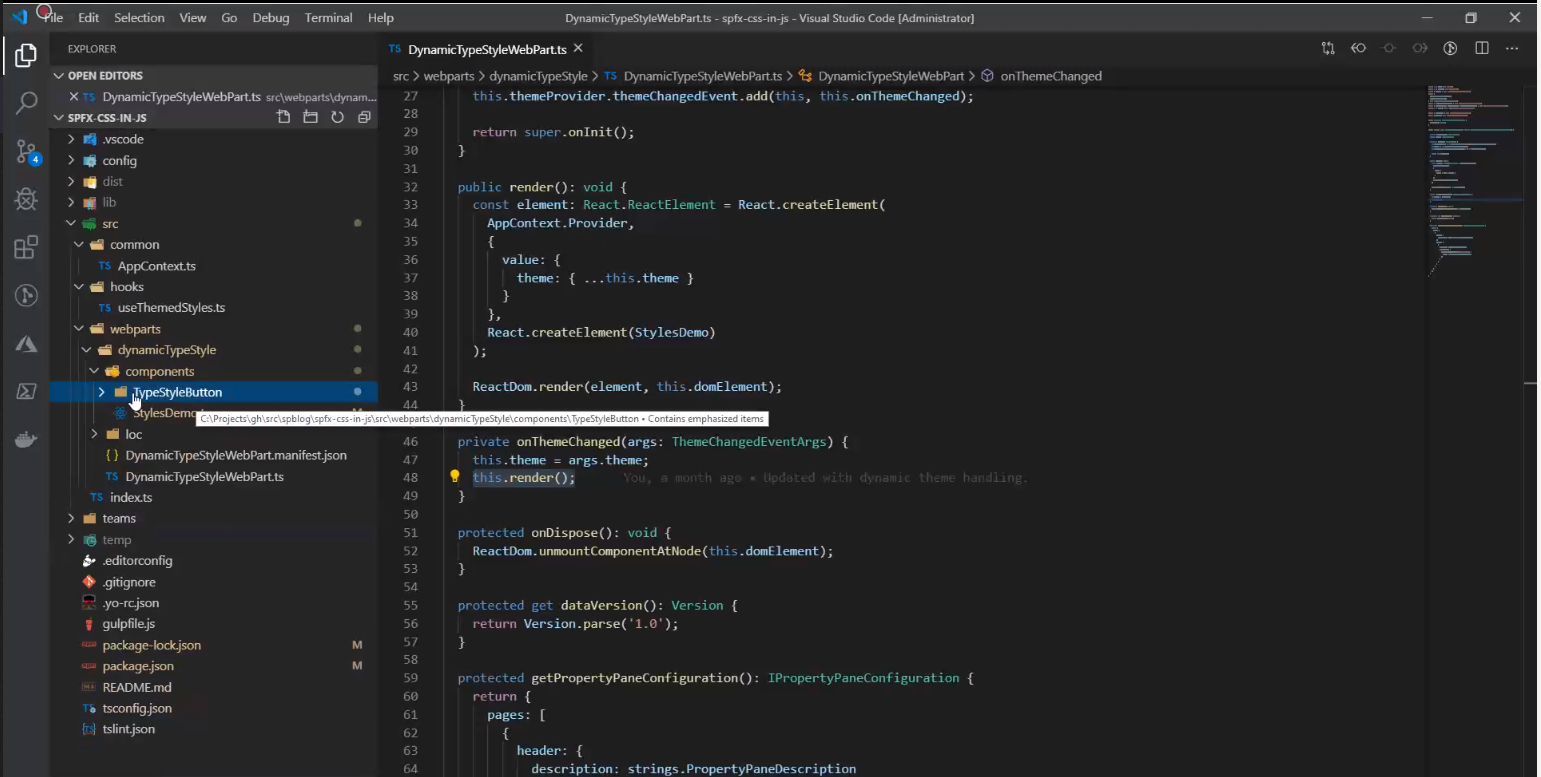Viewport: 1541px width, 777px height.
Task: Open the Search view in activity bar
Action: [x=27, y=102]
